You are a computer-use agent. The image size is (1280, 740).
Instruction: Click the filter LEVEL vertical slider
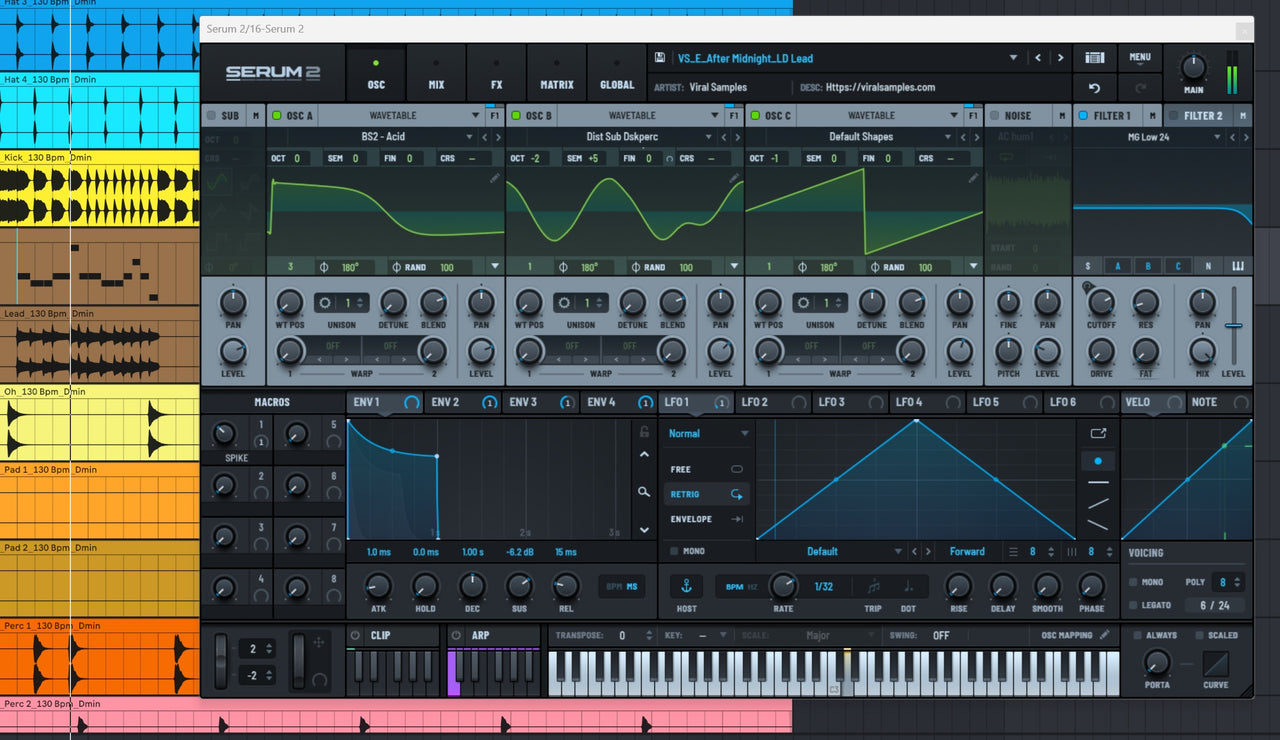[1233, 325]
